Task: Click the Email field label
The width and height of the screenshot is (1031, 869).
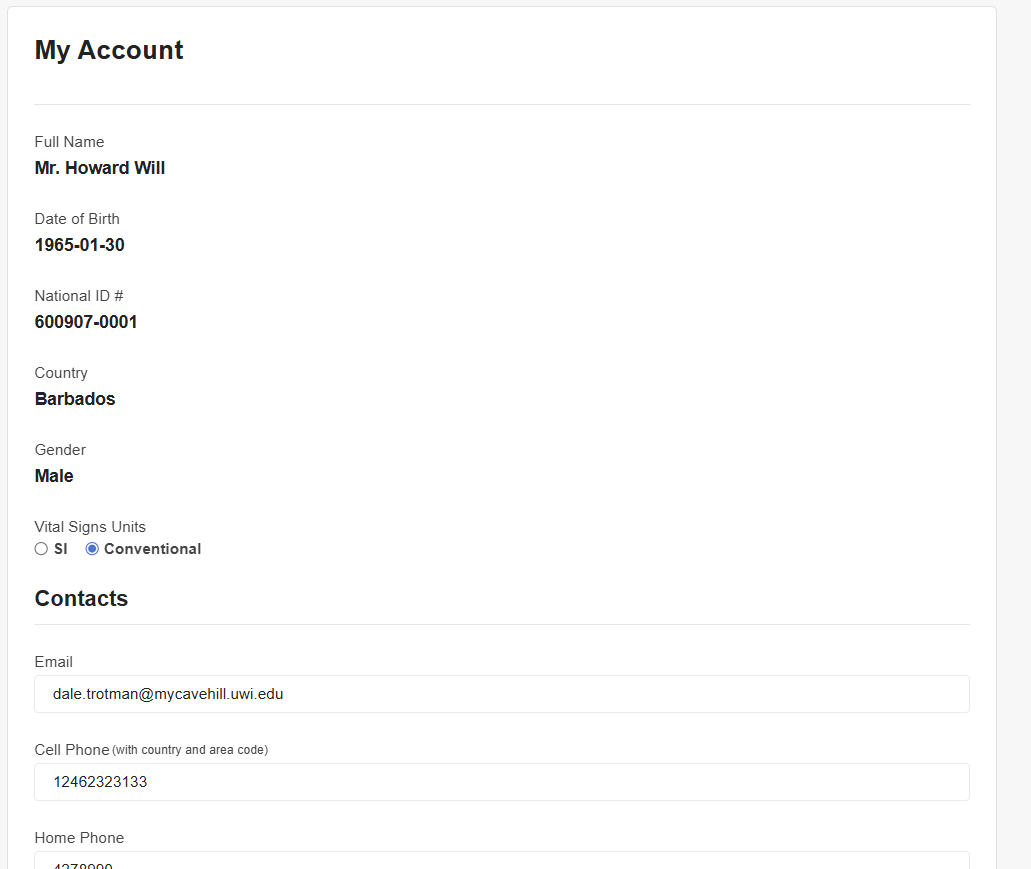Action: 53,662
